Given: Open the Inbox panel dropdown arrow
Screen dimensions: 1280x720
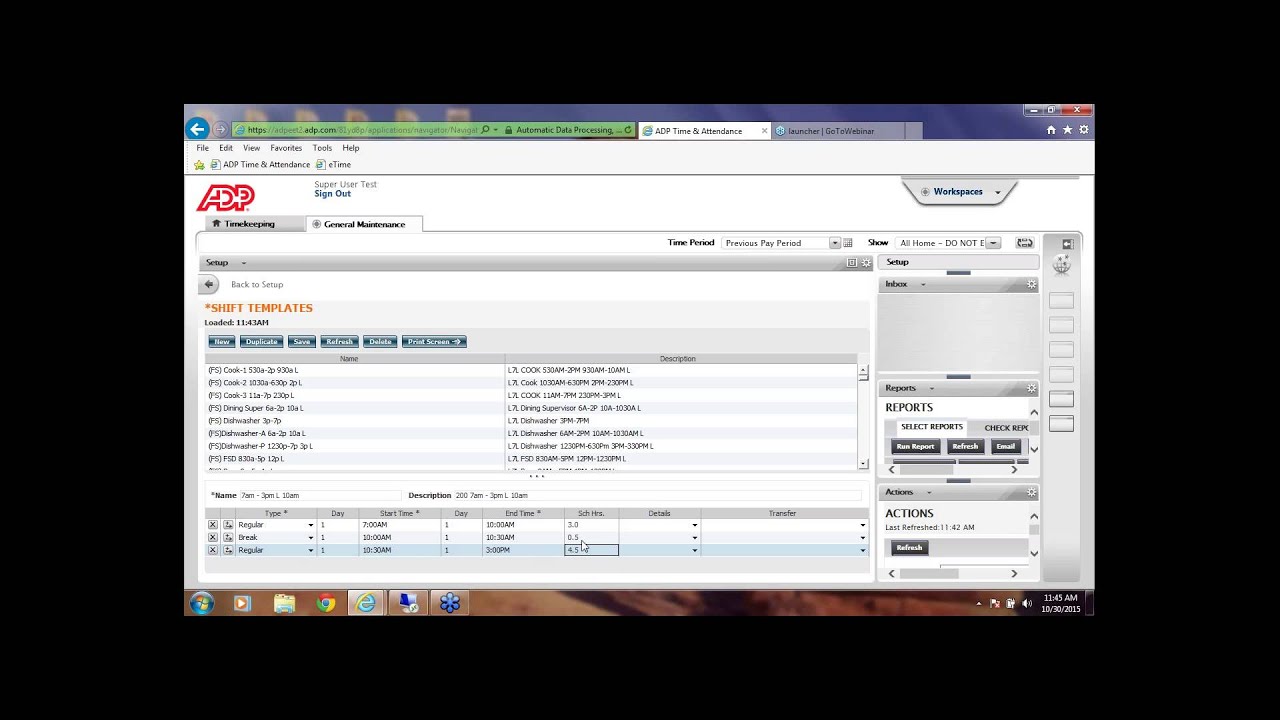Looking at the screenshot, I should (923, 285).
